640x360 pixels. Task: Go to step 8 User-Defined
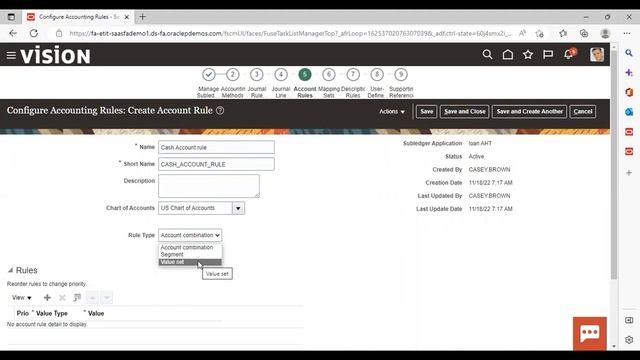tap(377, 75)
